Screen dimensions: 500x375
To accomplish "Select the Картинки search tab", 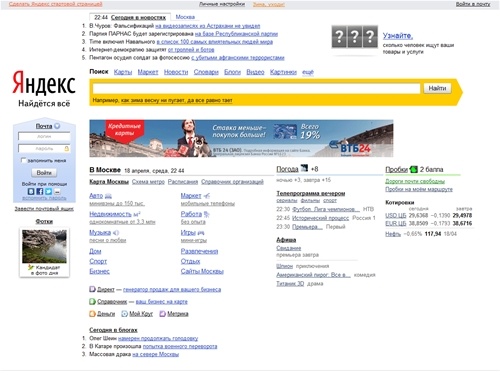I will tap(283, 72).
